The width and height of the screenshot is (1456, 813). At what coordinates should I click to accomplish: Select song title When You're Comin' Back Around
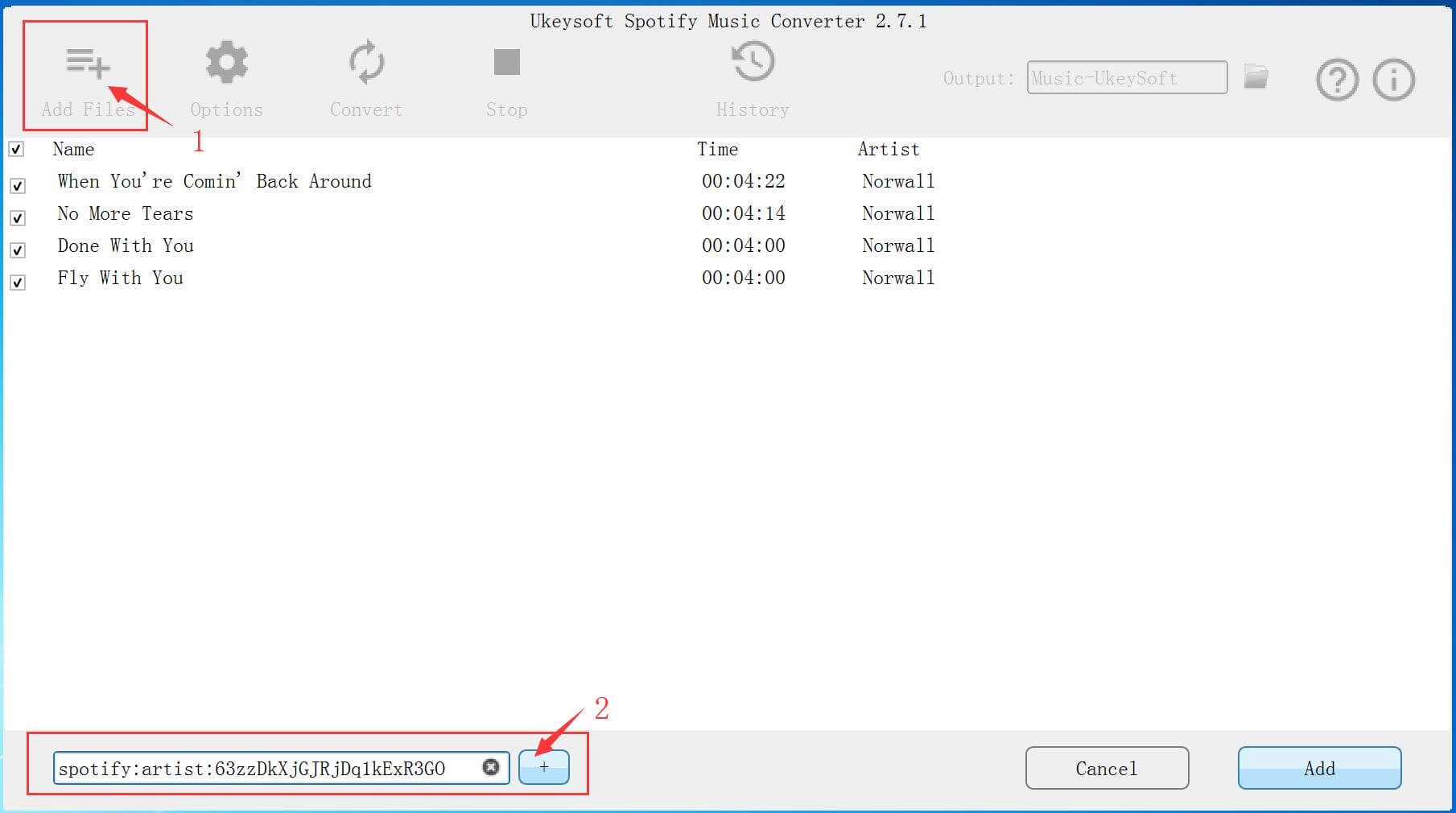click(214, 181)
